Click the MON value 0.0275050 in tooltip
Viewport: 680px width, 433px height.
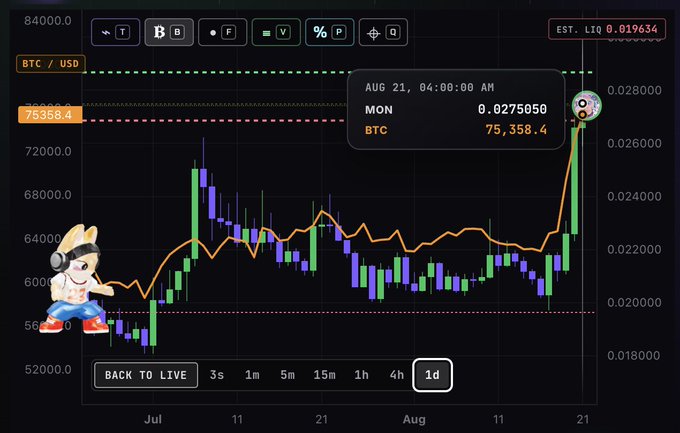[512, 109]
